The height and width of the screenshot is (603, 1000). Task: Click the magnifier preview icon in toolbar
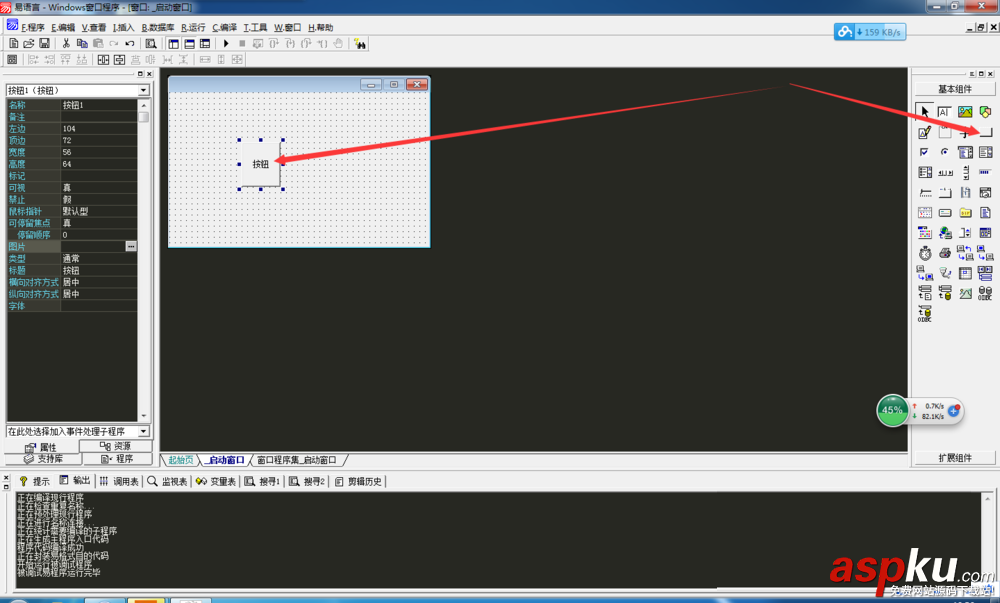151,43
